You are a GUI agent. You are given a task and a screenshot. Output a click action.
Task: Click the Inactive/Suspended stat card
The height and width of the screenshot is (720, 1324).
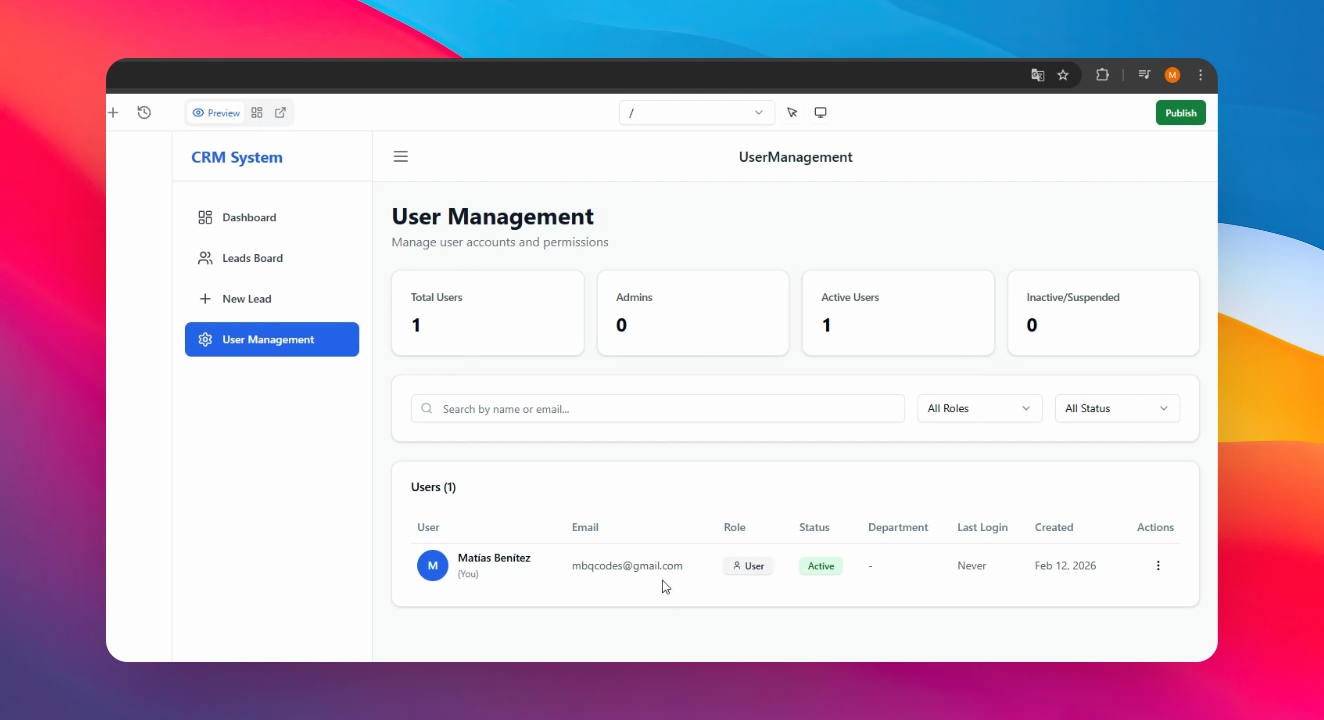pyautogui.click(x=1103, y=313)
